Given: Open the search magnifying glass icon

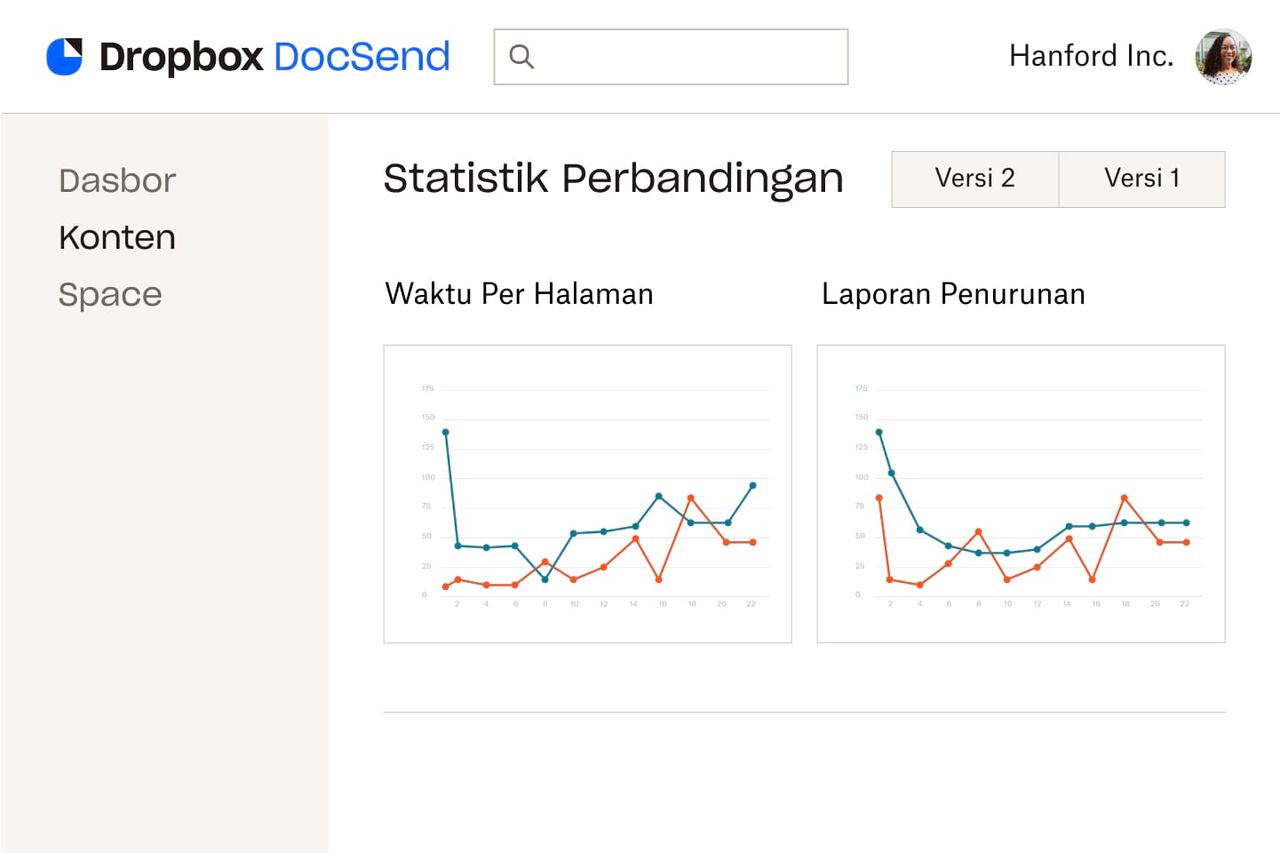Looking at the screenshot, I should pyautogui.click(x=522, y=57).
